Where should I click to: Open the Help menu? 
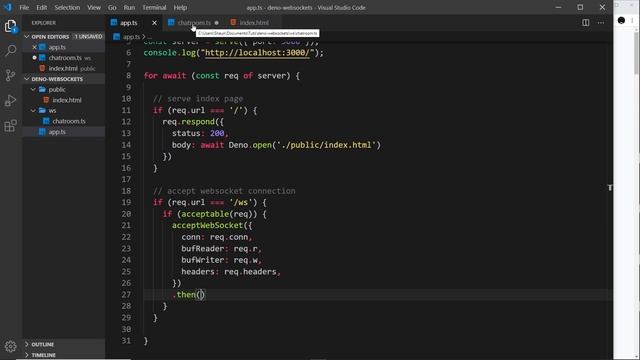(180, 7)
